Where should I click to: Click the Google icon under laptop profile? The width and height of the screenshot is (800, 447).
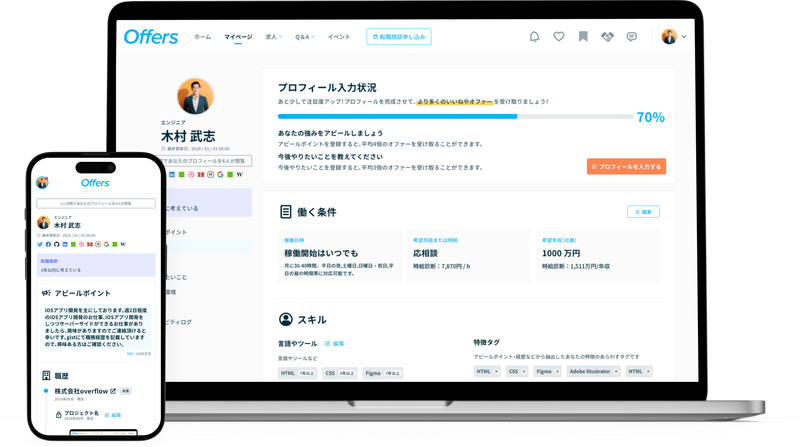tap(220, 175)
